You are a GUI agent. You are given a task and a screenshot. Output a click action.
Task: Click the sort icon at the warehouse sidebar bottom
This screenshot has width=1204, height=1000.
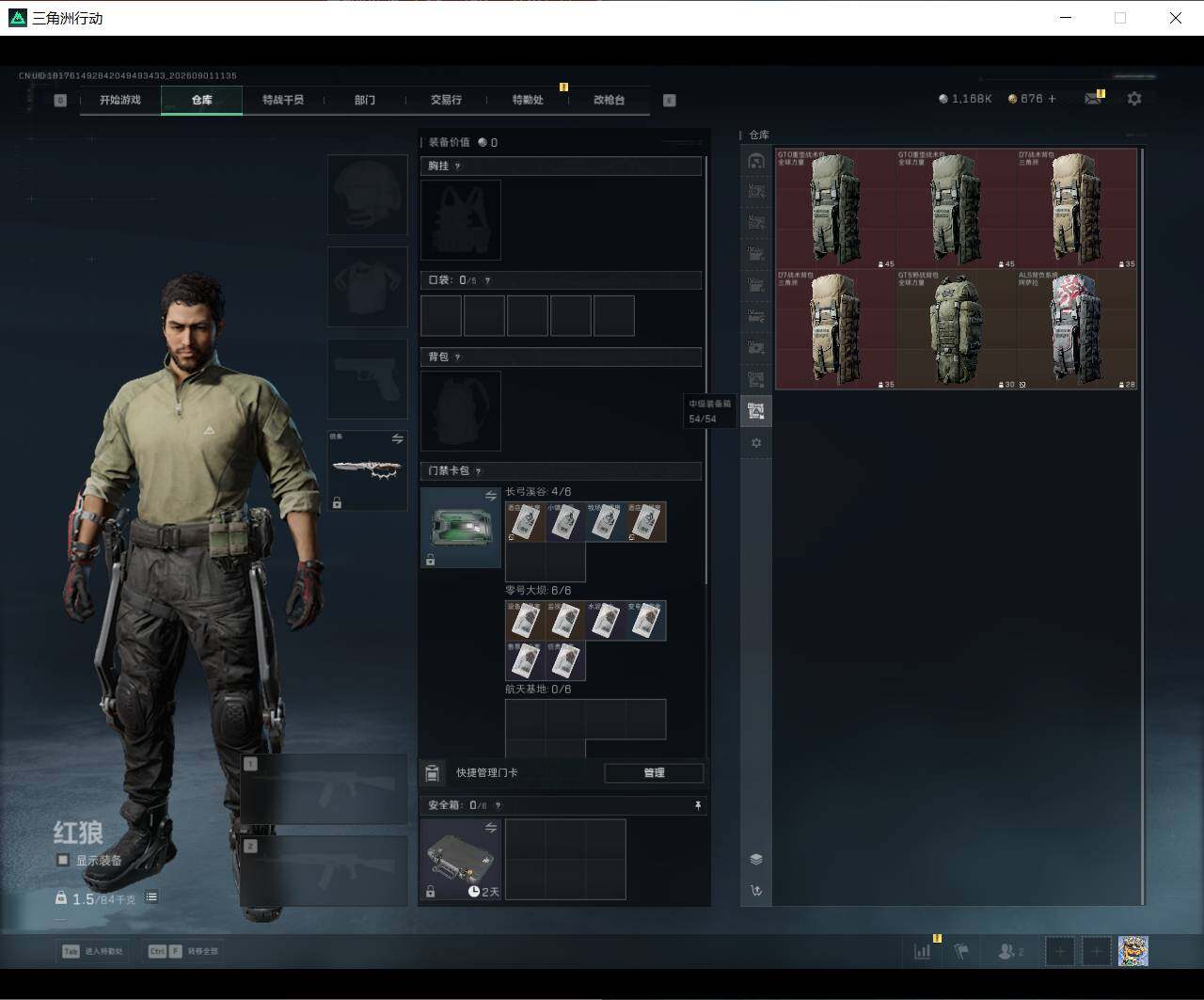tap(755, 890)
